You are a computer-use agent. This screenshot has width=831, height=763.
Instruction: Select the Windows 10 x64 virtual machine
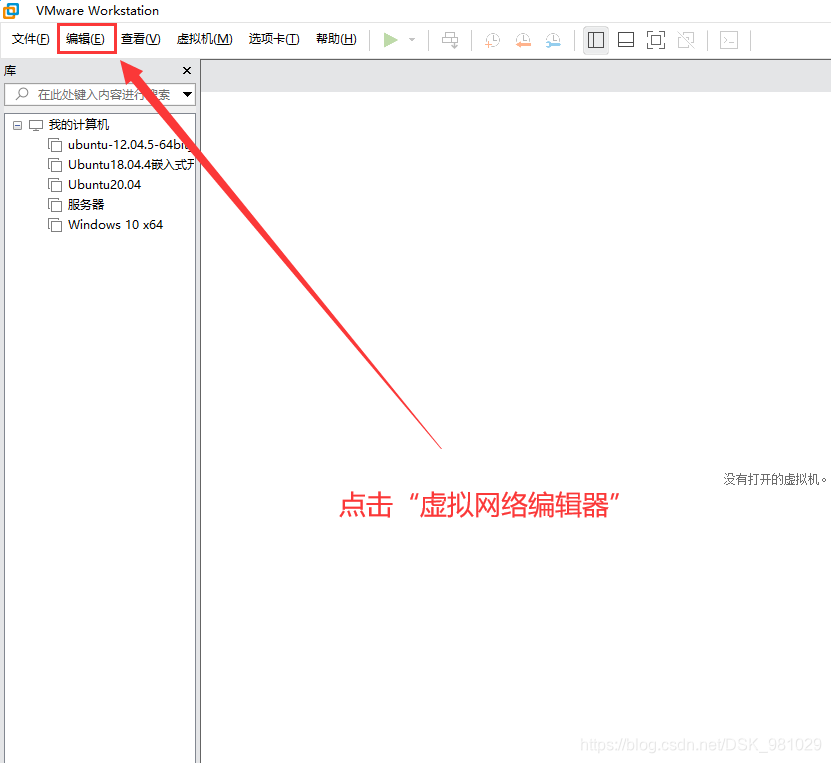tap(115, 225)
